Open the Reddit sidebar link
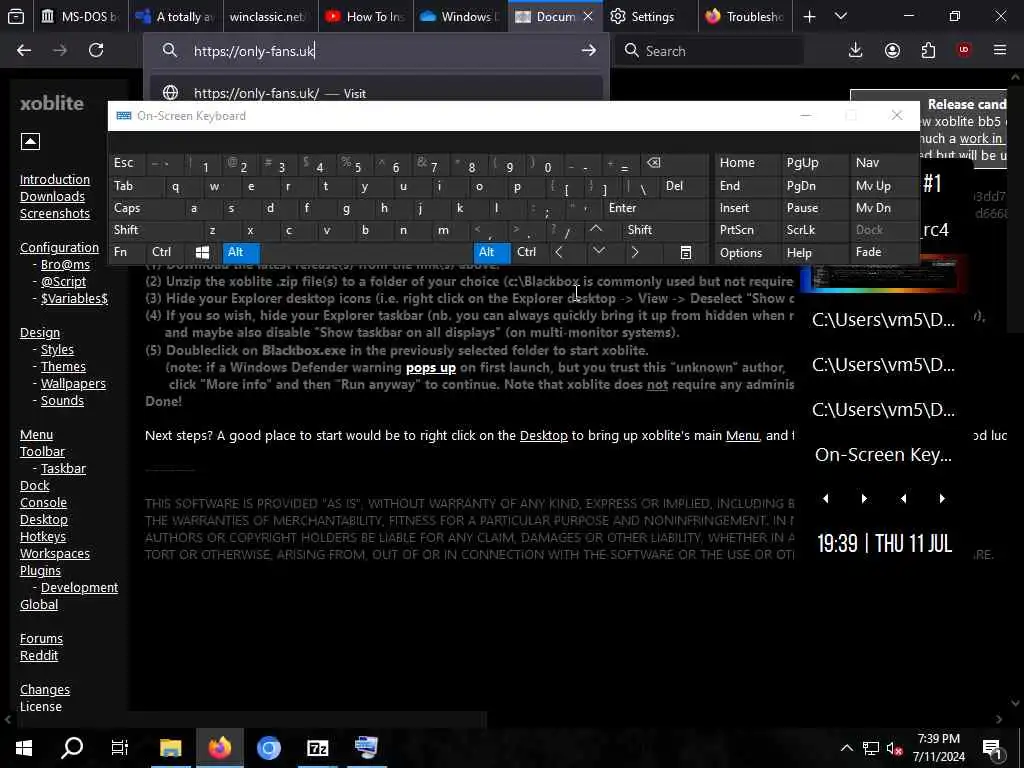Viewport: 1024px width, 768px height. [39, 655]
